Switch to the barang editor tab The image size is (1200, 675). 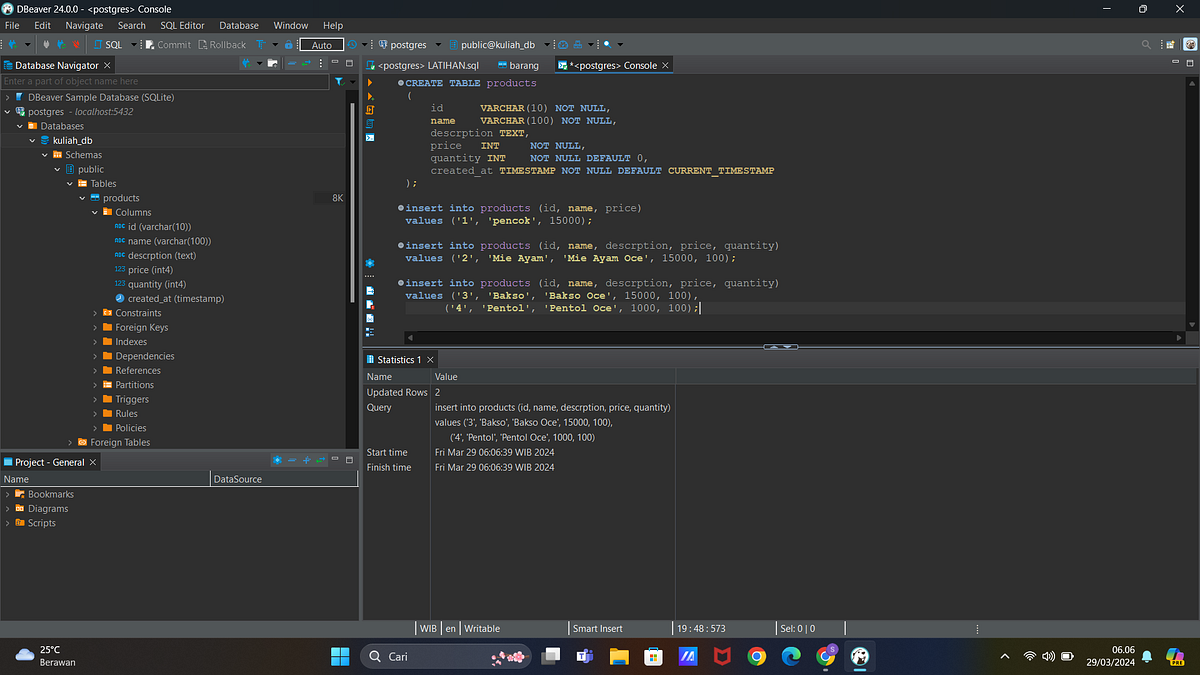(519, 64)
